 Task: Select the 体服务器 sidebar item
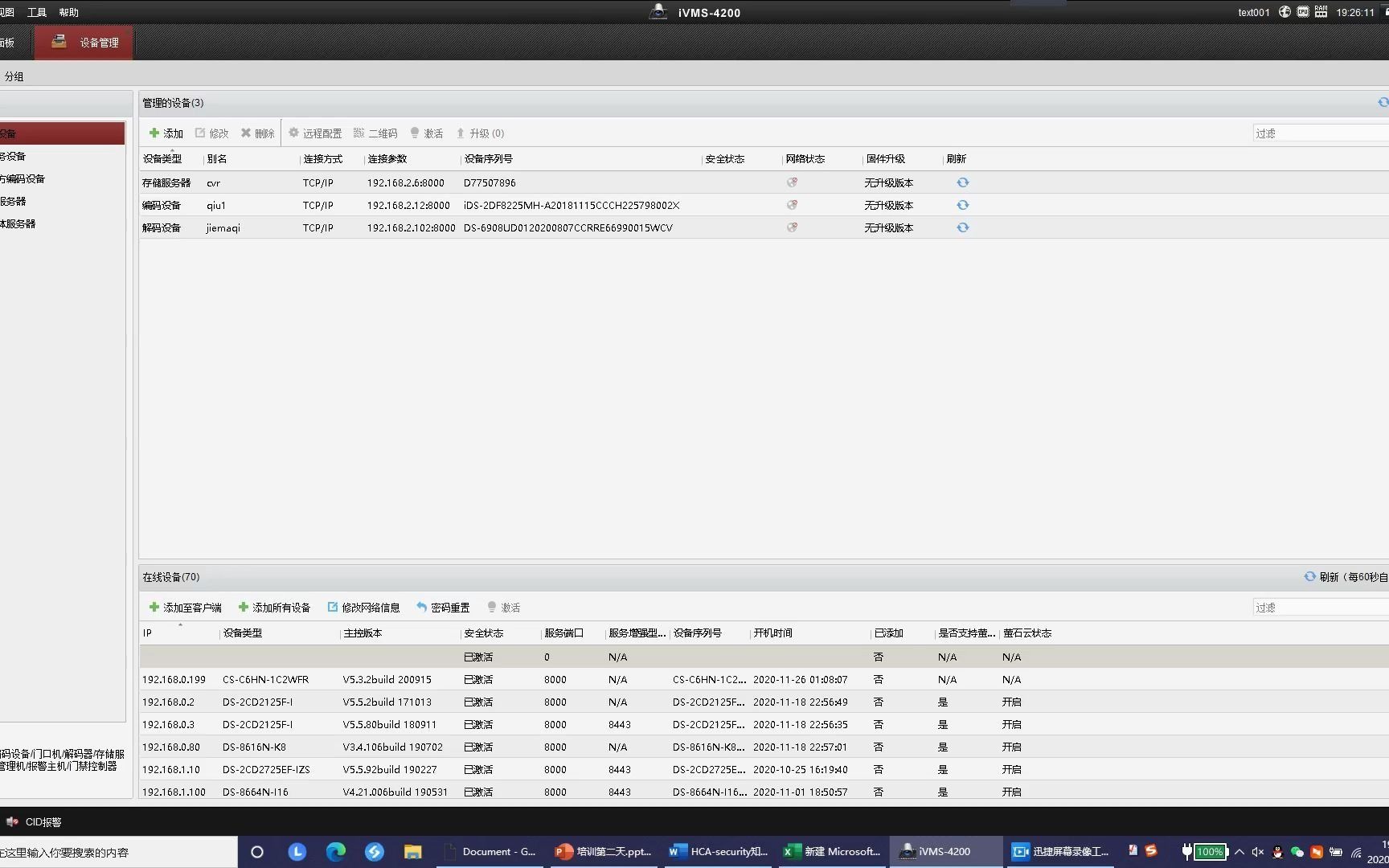click(62, 223)
